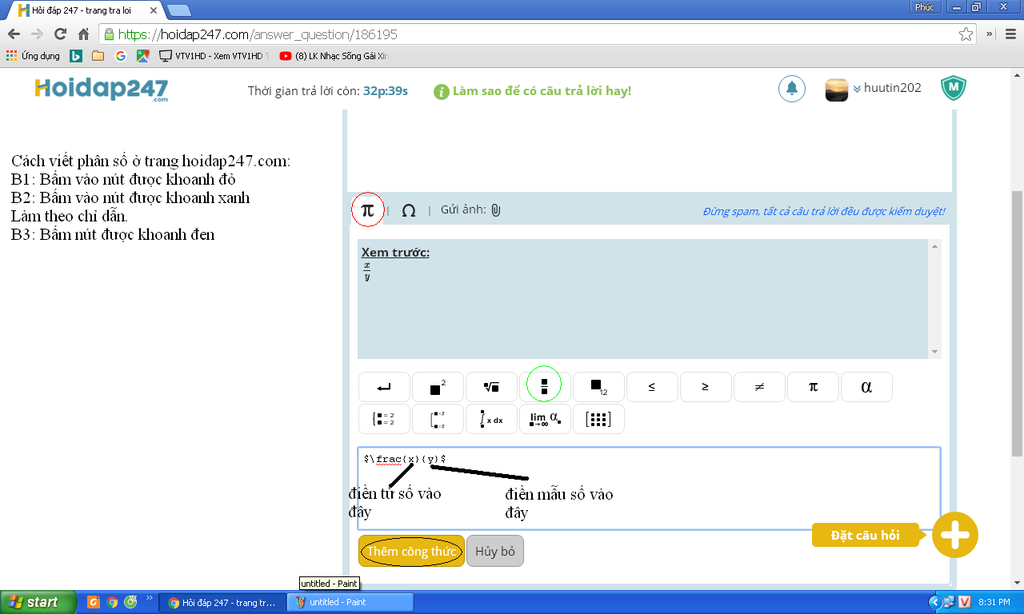The image size is (1024, 614).
Task: Insert a superscript power symbol
Action: click(x=438, y=387)
